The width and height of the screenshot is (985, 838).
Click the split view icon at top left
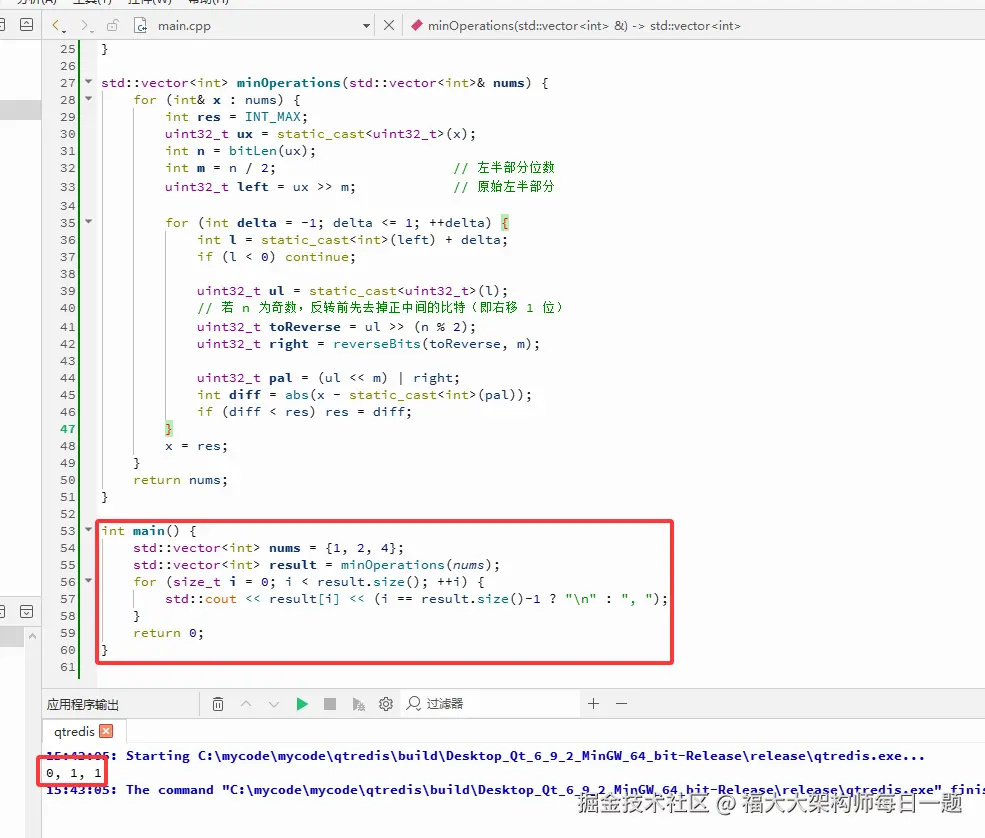click(x=26, y=25)
